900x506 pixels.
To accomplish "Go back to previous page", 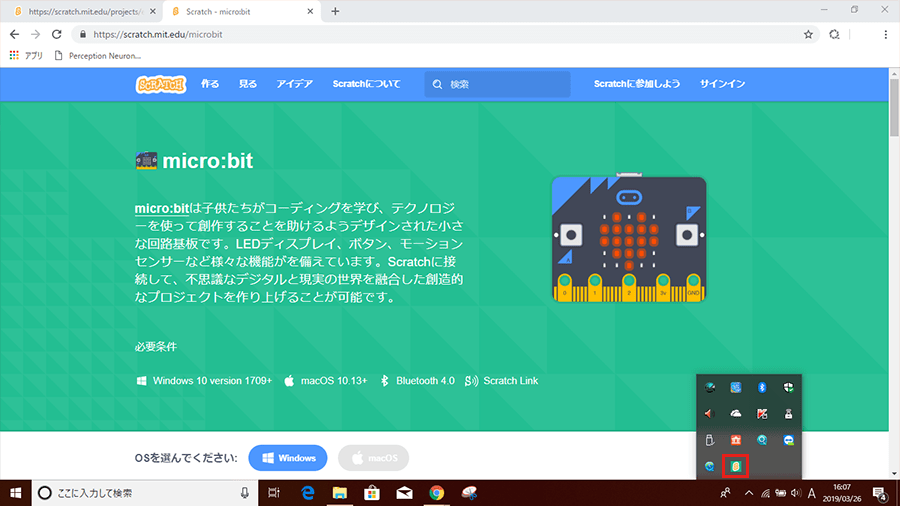I will (14, 34).
